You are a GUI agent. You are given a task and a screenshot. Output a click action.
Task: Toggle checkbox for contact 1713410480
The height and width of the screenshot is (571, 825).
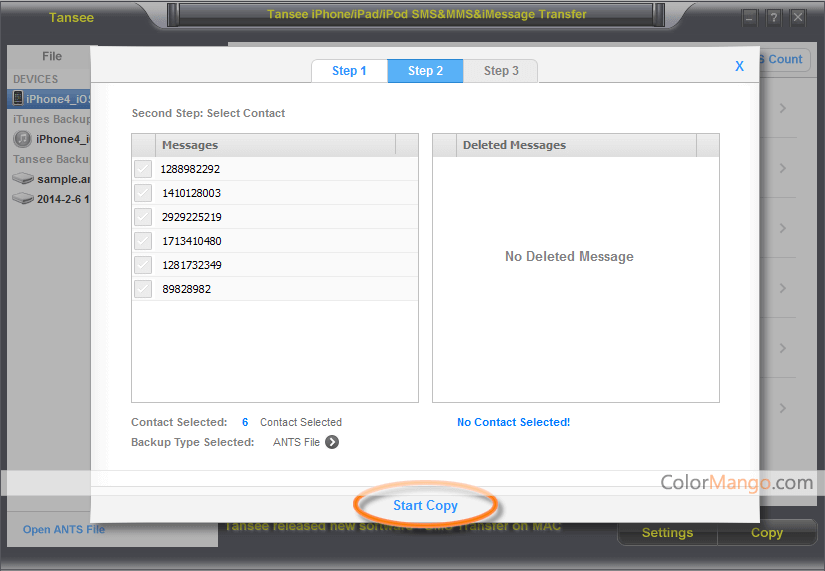click(143, 241)
